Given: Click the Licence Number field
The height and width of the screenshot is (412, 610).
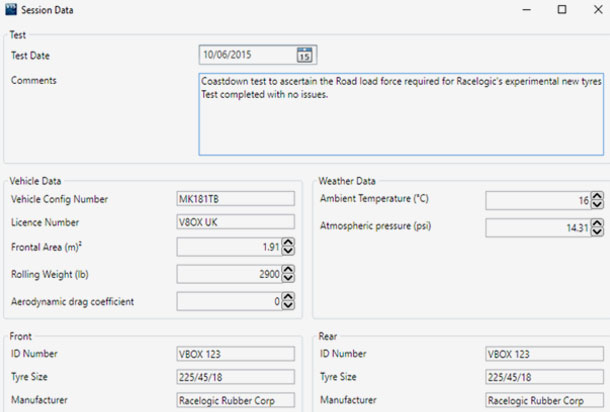Looking at the screenshot, I should [235, 222].
